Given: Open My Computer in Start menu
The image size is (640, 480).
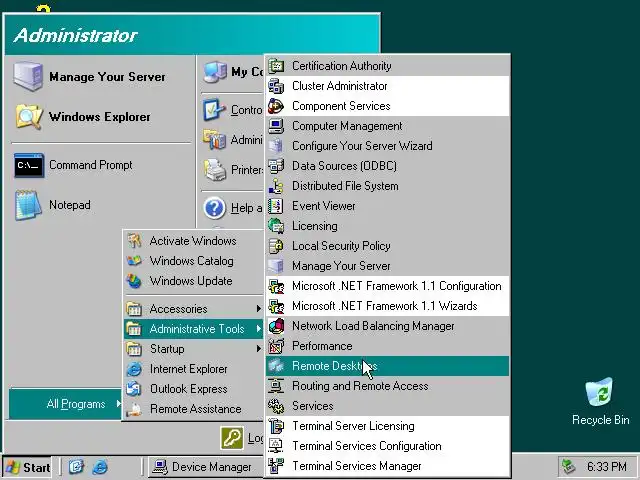Looking at the screenshot, I should coord(233,72).
